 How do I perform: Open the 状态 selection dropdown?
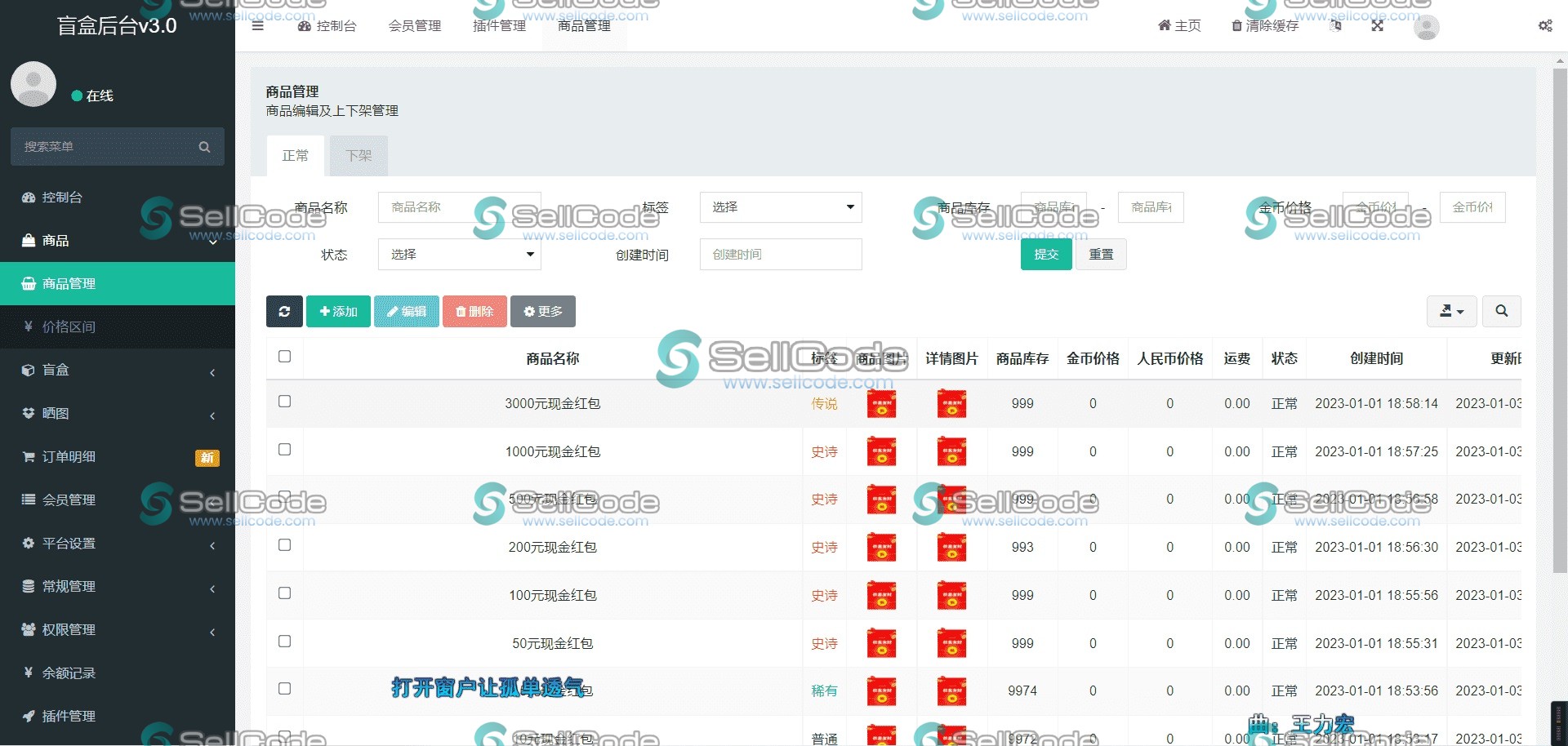458,254
